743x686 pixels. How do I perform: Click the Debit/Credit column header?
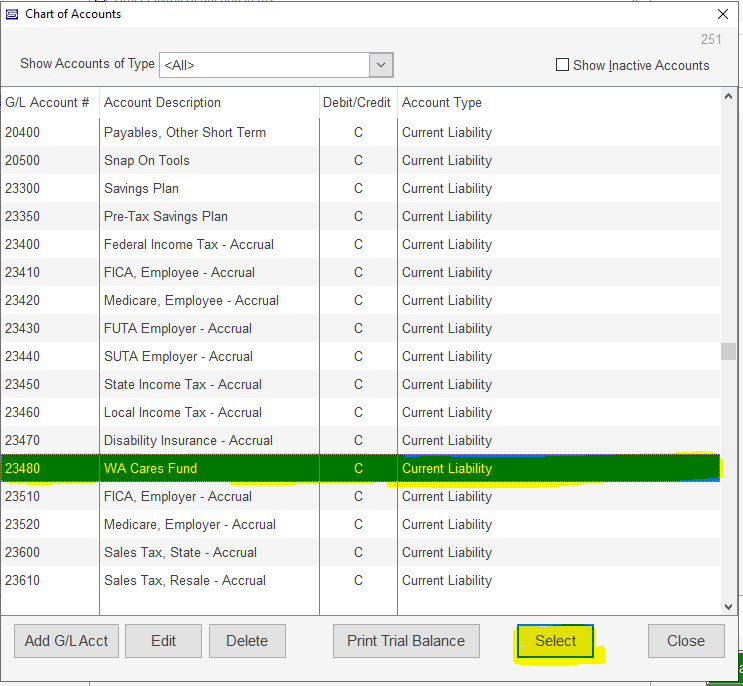(358, 102)
